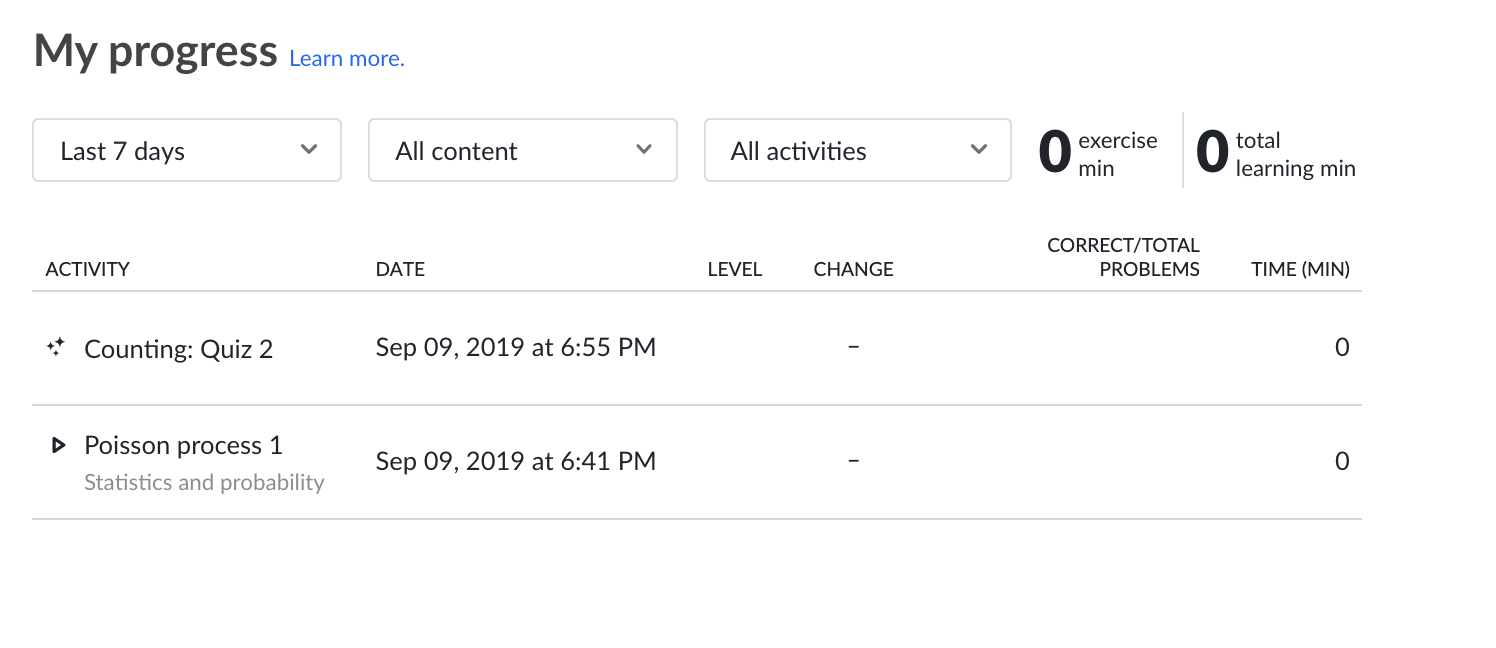Click the chevron arrow of All activities
This screenshot has width=1496, height=648.
tap(979, 150)
